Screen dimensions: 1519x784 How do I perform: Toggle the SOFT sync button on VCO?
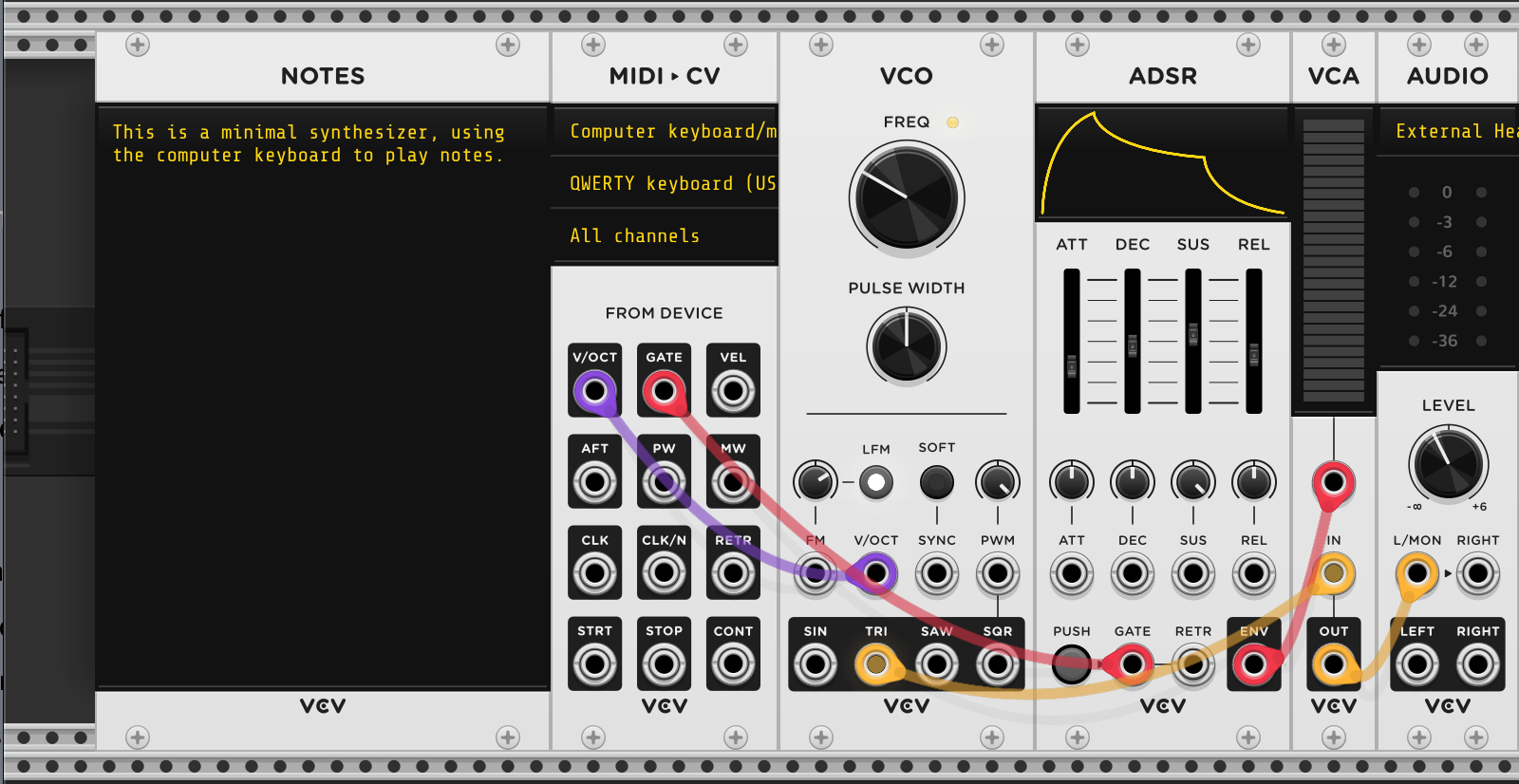pos(936,482)
